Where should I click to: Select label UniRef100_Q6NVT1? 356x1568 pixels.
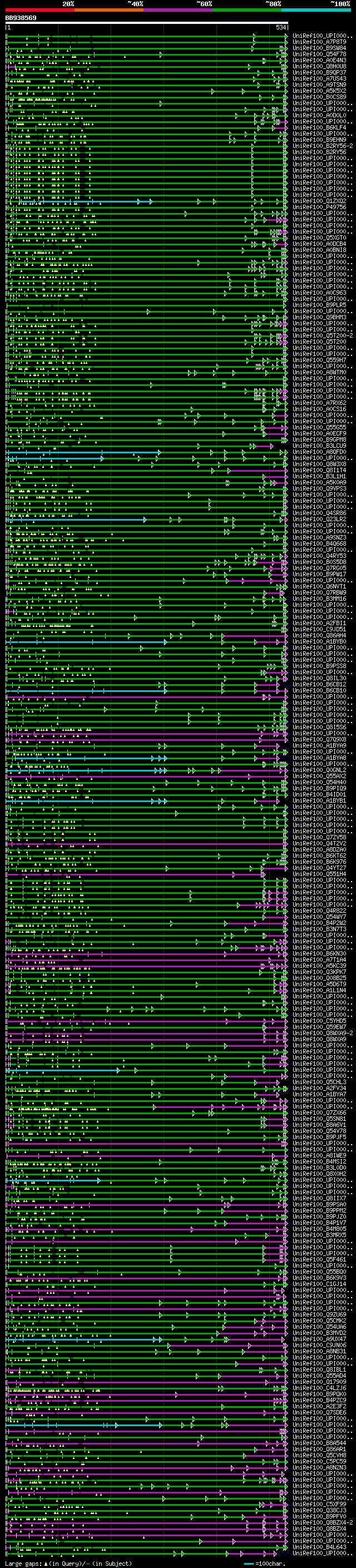pyautogui.click(x=319, y=586)
